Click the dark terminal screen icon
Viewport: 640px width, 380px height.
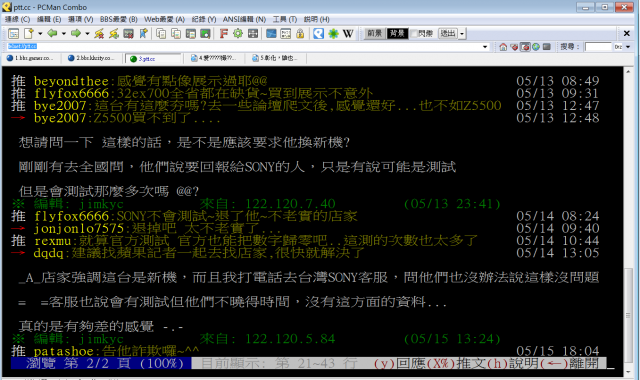coord(547,47)
